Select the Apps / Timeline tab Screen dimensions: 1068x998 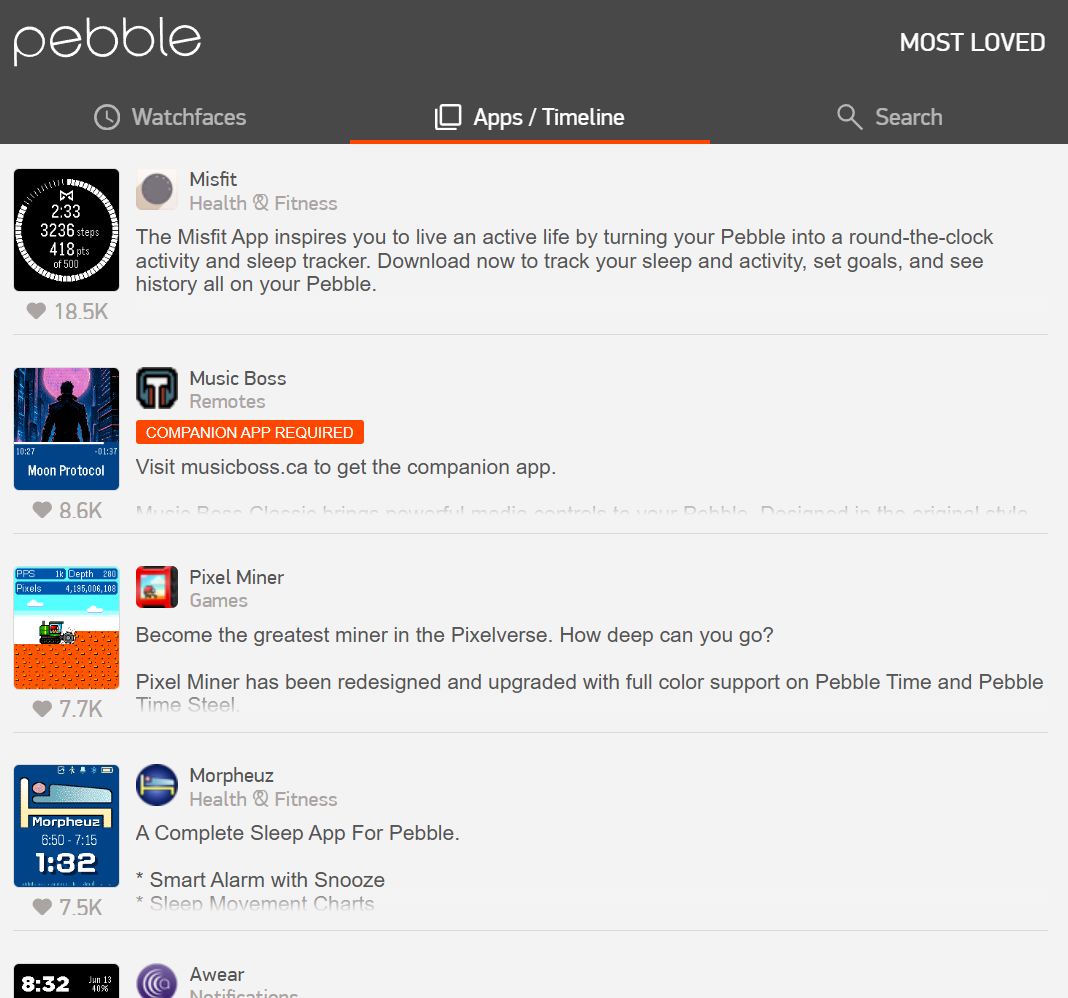coord(530,117)
